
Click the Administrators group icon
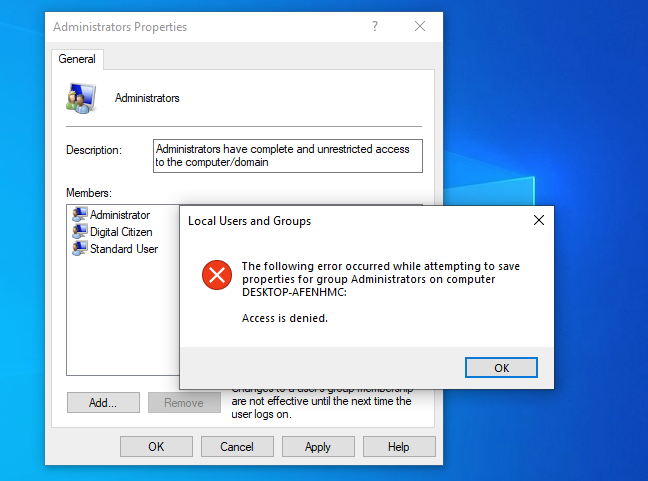(80, 98)
